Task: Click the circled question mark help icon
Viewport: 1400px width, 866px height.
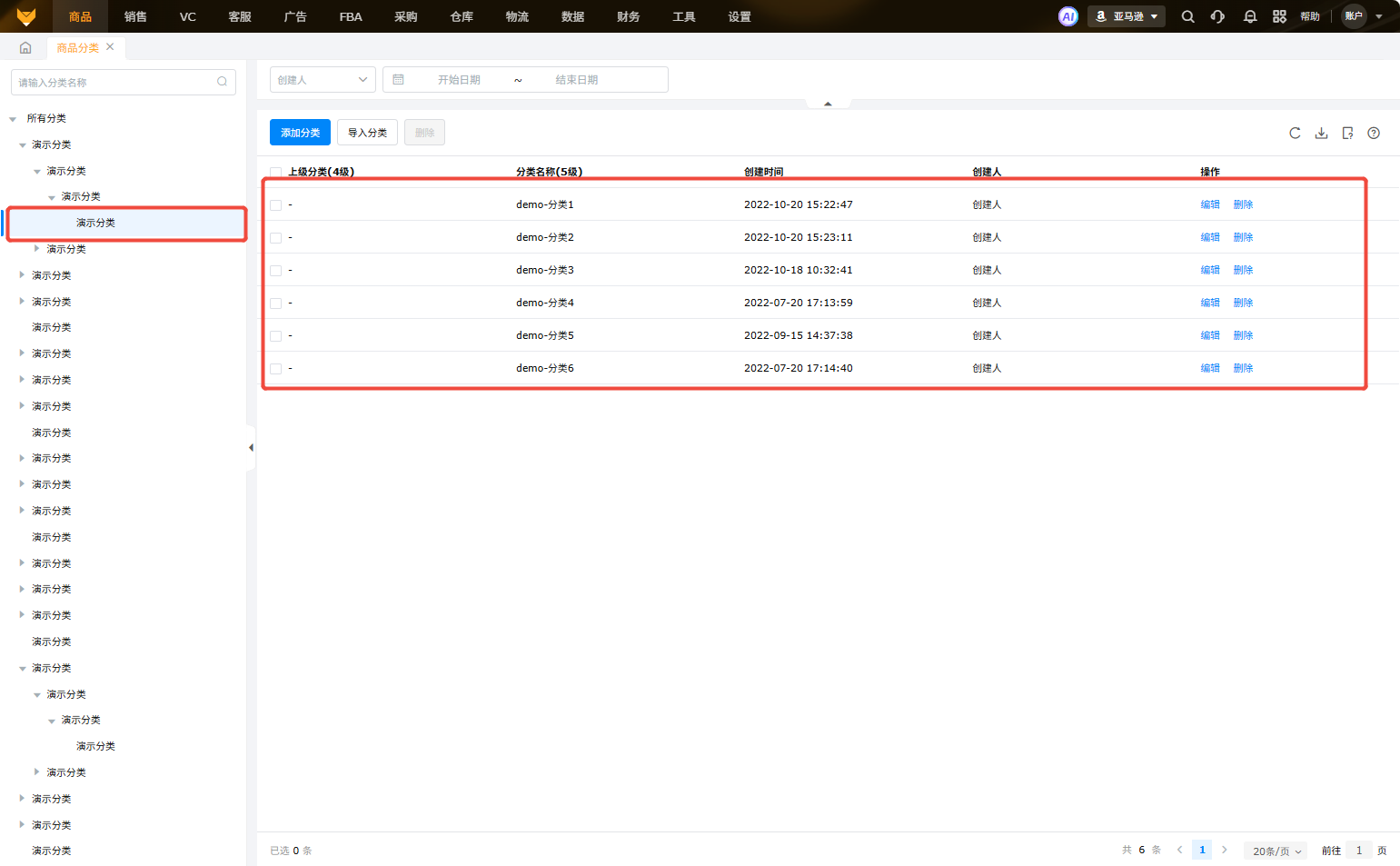Action: coord(1374,133)
